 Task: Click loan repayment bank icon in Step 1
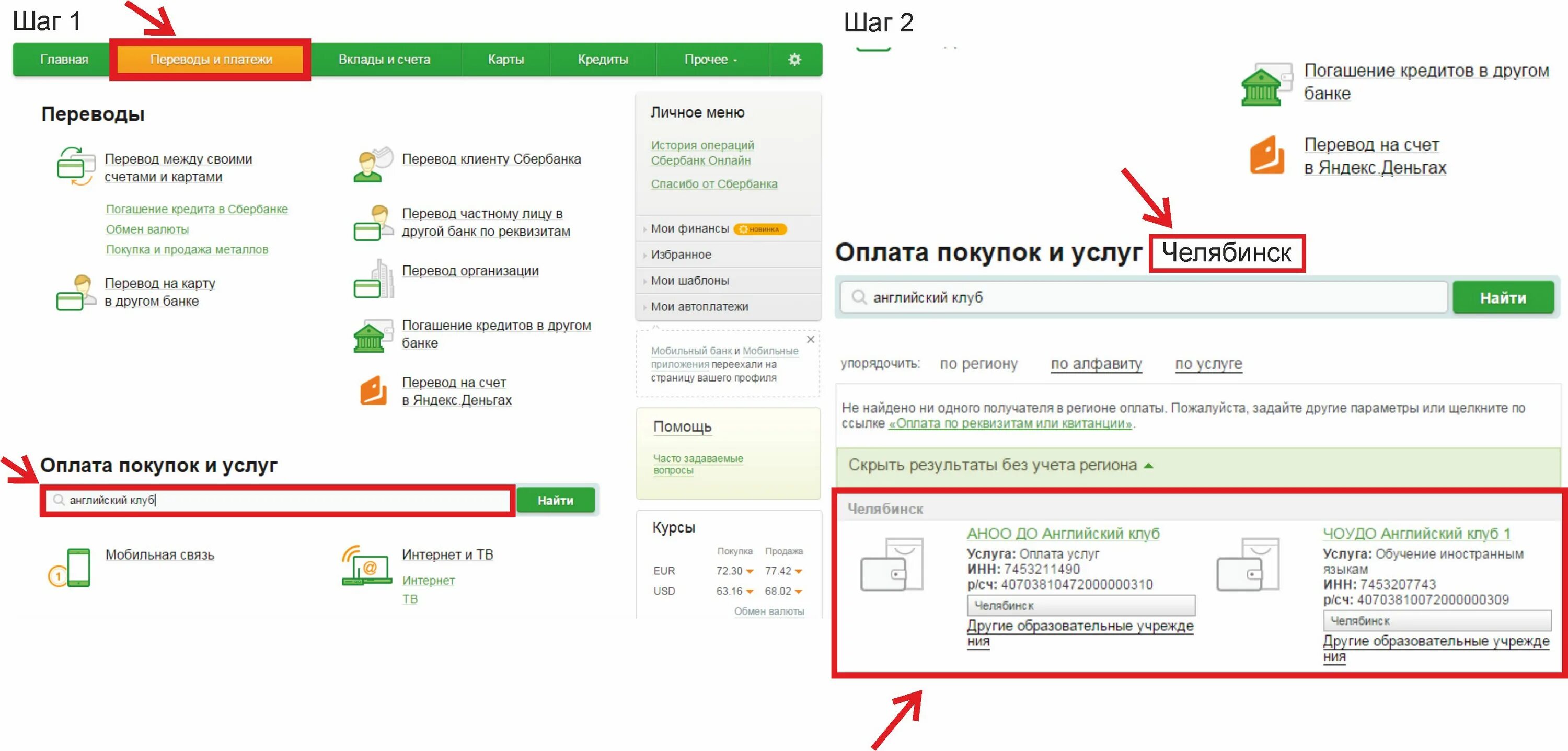click(x=373, y=336)
